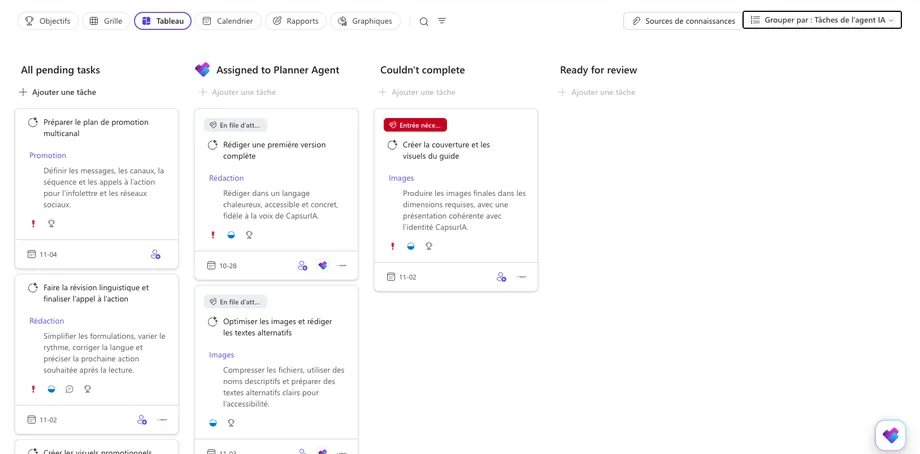
Task: Open Sources de connaissances
Action: (683, 21)
